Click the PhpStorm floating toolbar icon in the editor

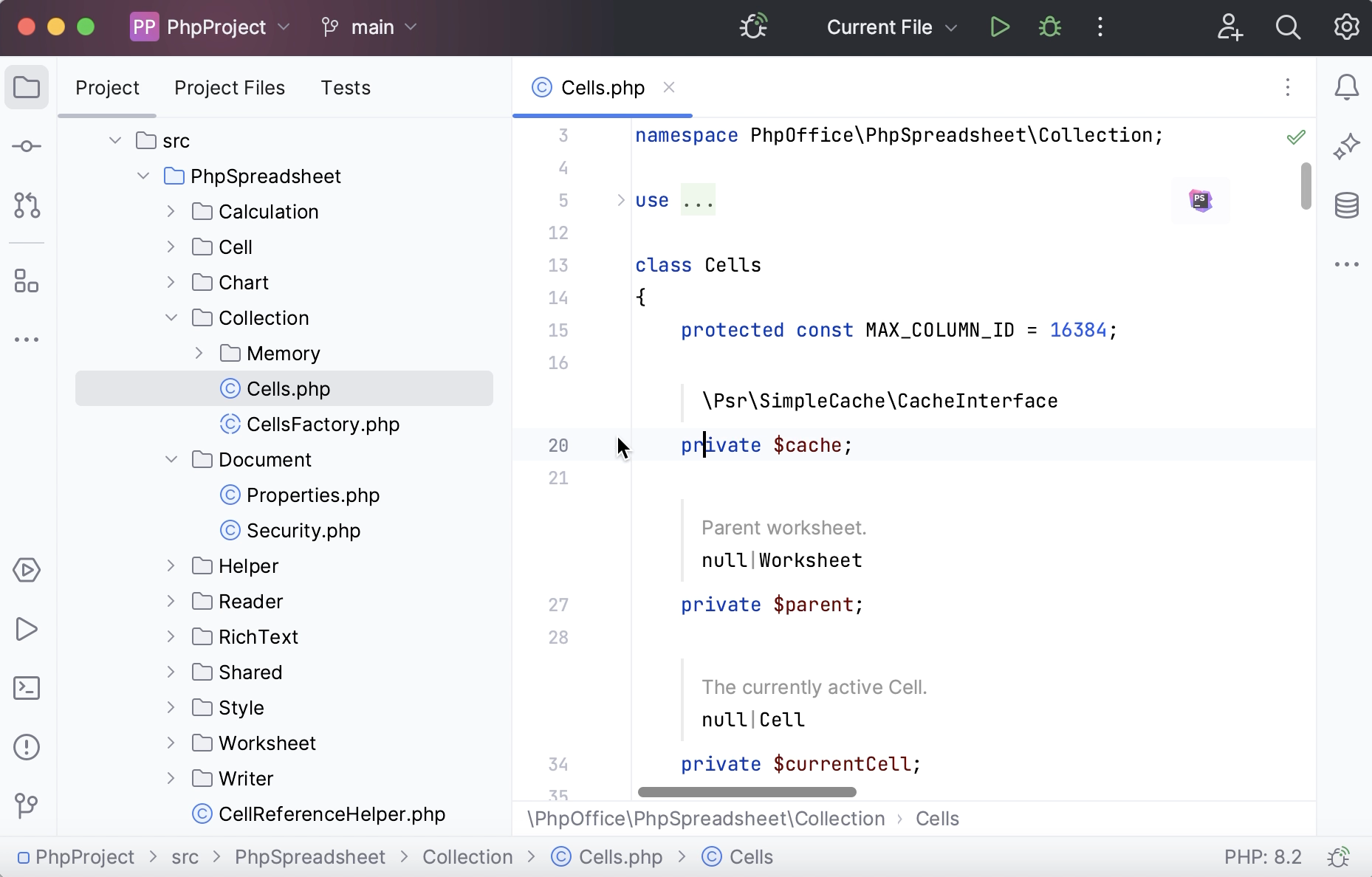[1201, 200]
